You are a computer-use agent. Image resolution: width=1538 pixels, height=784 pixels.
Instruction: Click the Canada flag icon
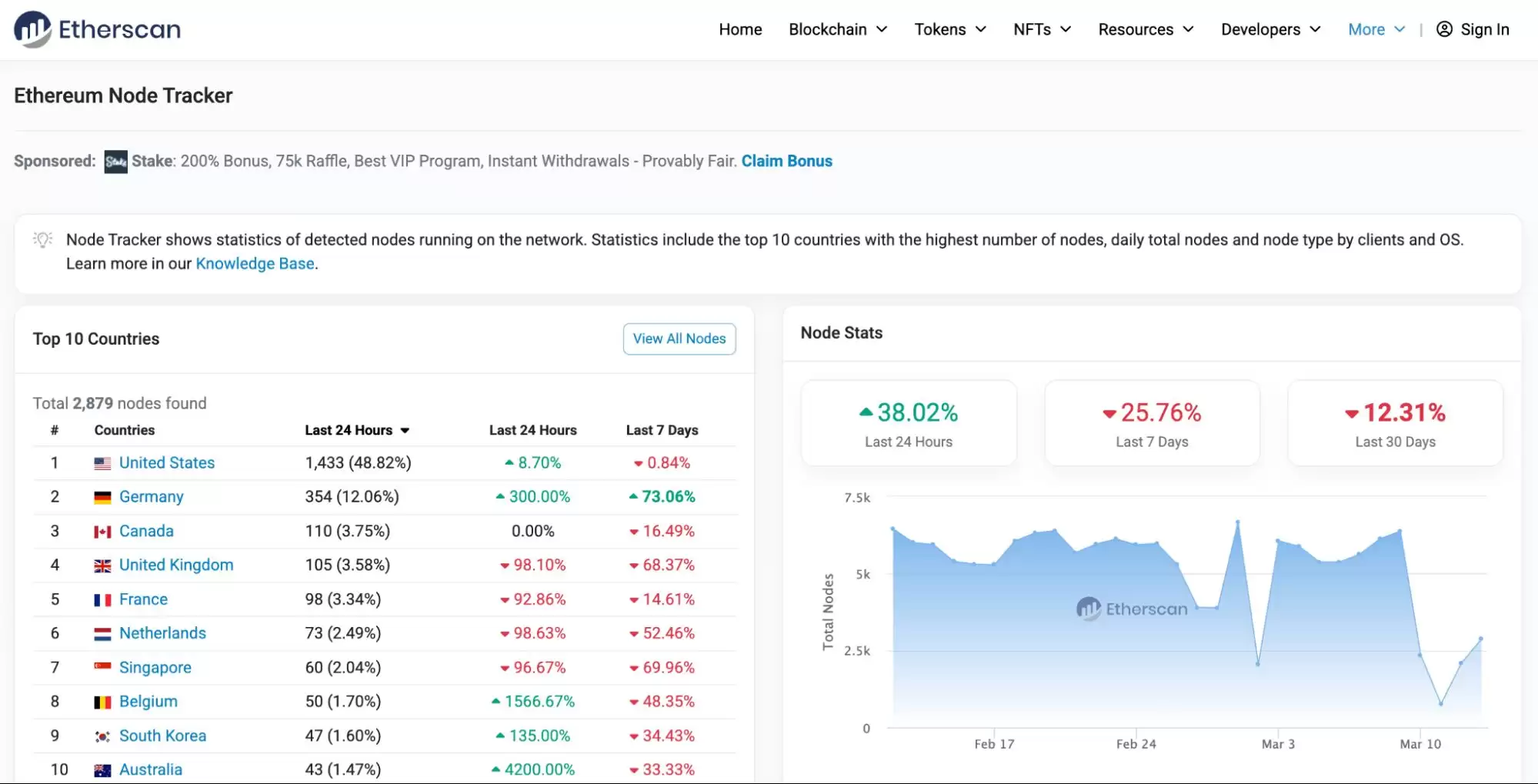click(102, 532)
